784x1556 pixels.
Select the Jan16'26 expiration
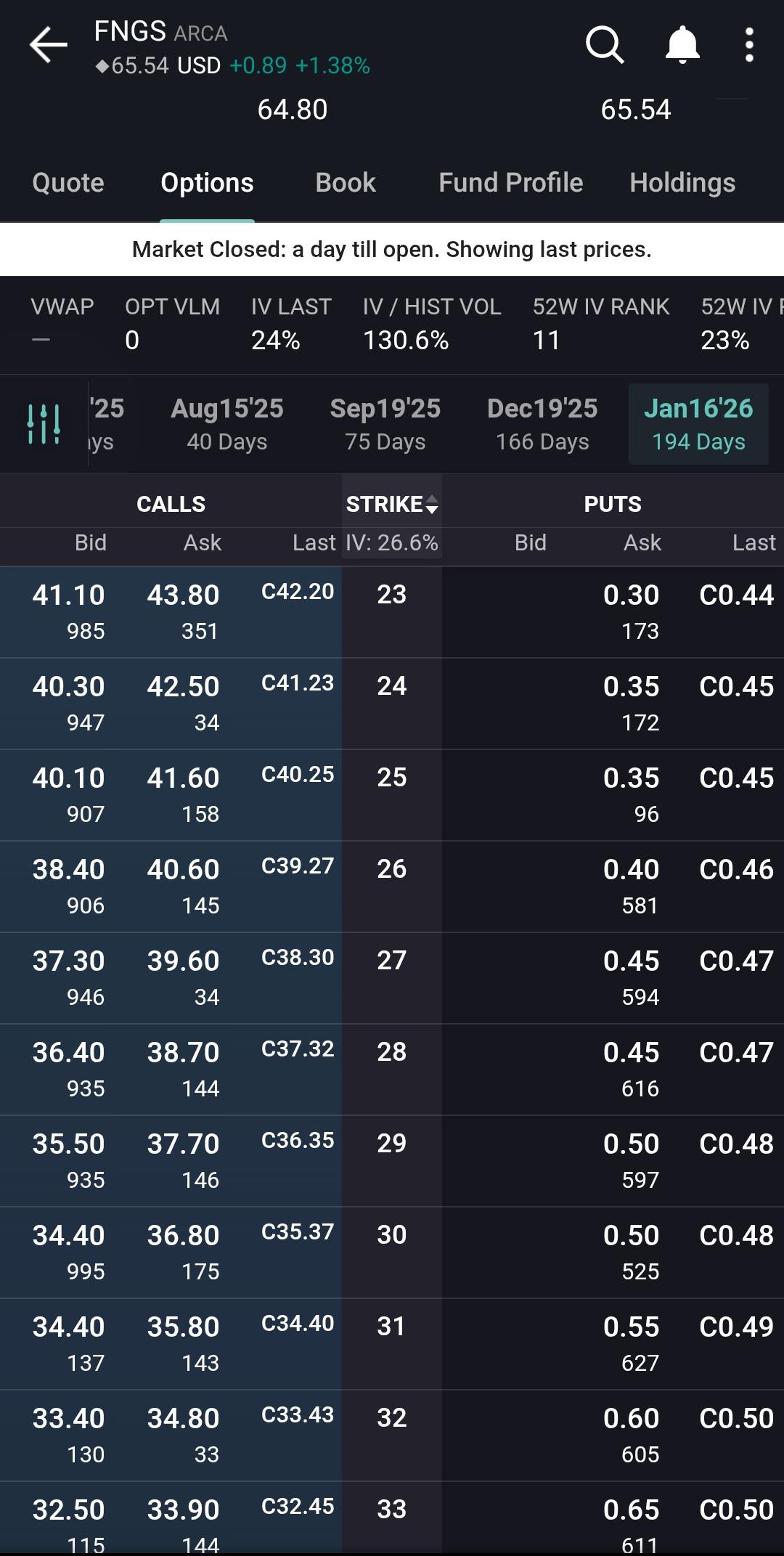pyautogui.click(x=698, y=424)
